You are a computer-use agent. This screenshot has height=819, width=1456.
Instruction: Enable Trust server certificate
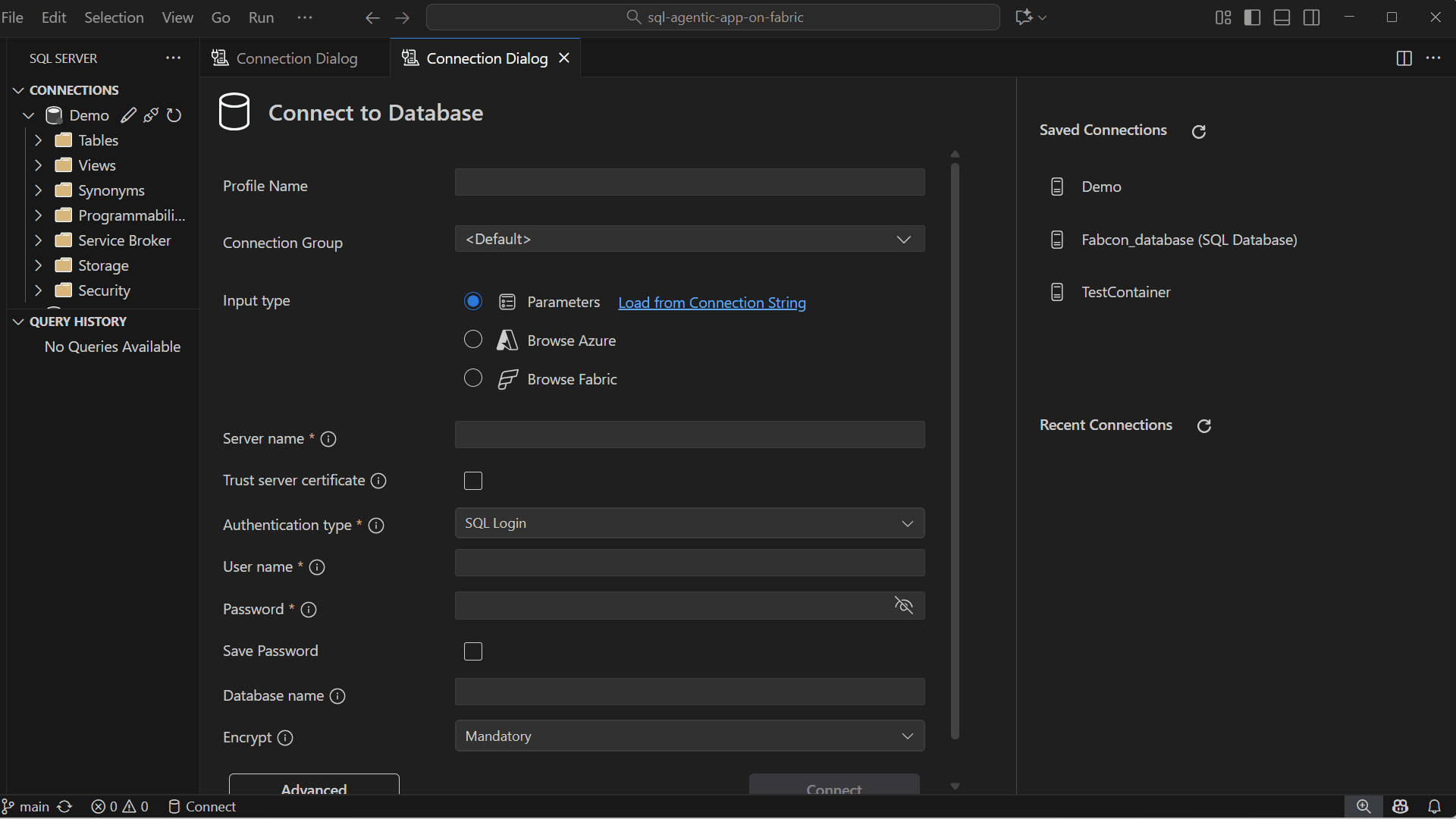pos(472,480)
